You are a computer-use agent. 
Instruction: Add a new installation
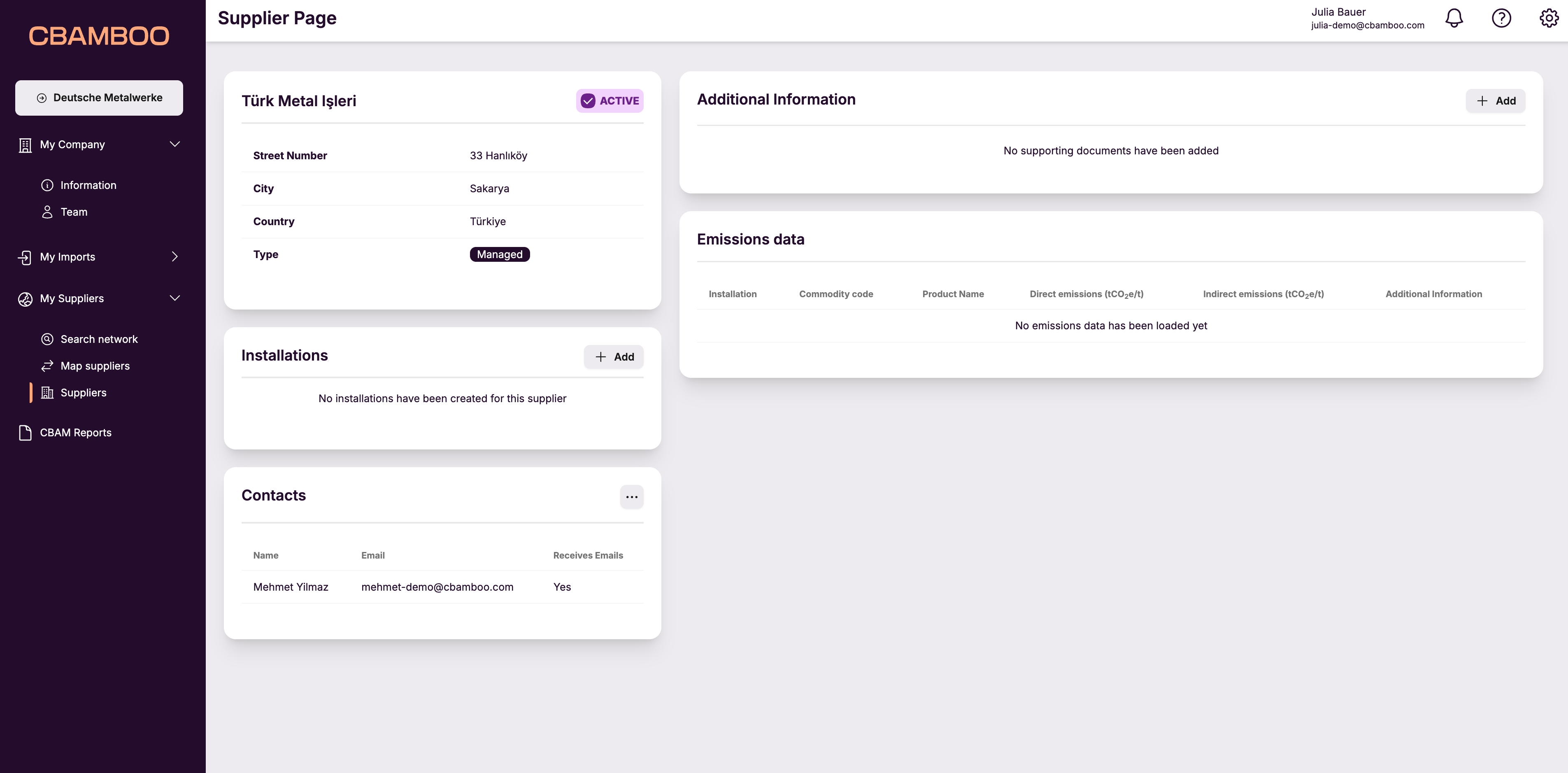[x=614, y=357]
